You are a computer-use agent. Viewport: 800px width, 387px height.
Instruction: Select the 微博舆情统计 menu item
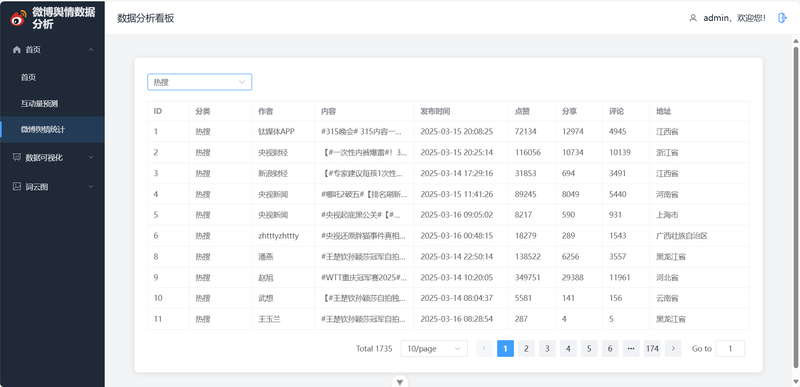click(x=53, y=130)
